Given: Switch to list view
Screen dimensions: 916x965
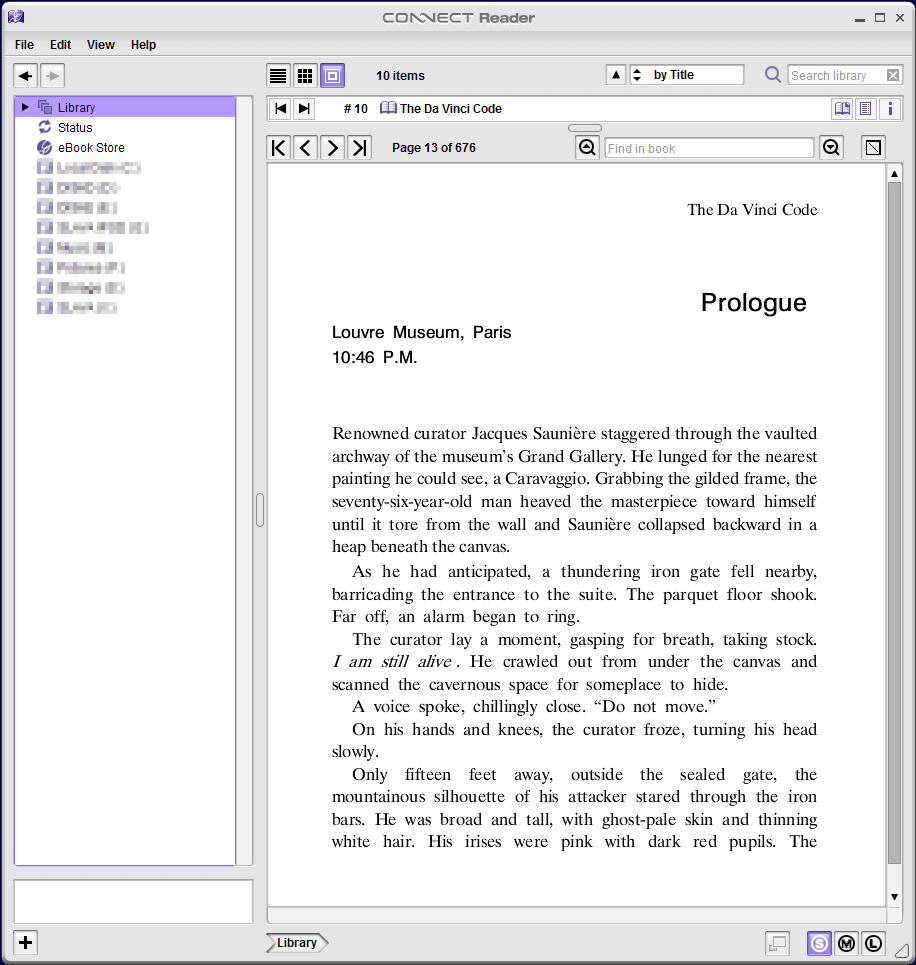Looking at the screenshot, I should [278, 76].
